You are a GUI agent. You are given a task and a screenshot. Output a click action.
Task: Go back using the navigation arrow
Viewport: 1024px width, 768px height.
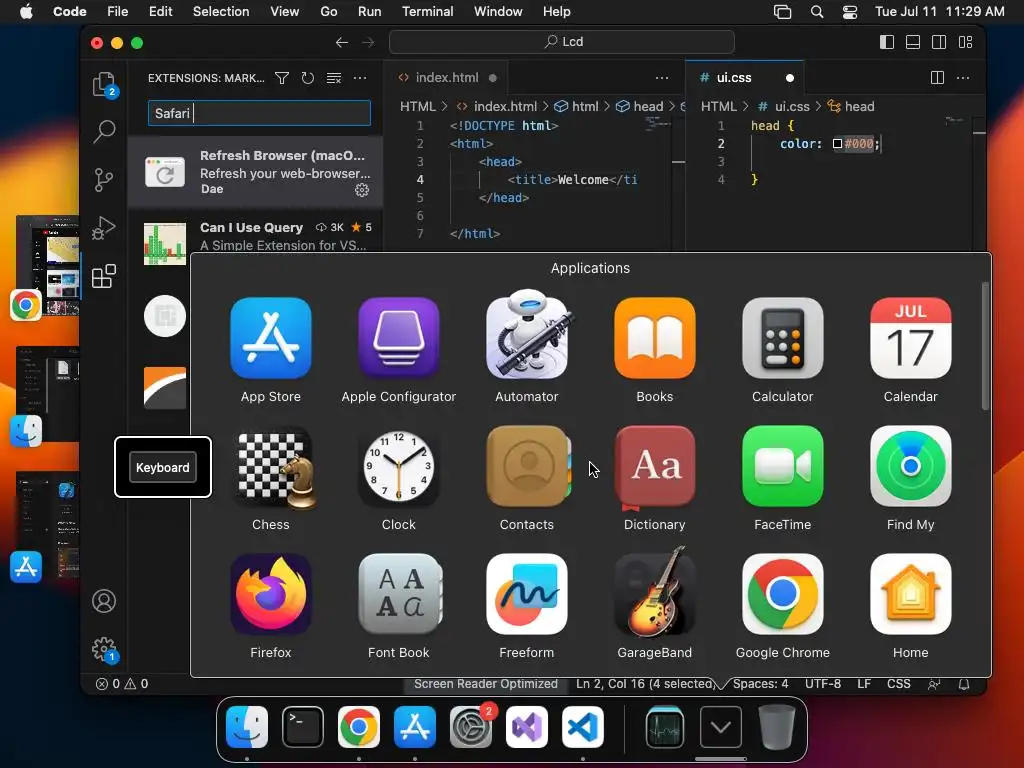pos(342,42)
